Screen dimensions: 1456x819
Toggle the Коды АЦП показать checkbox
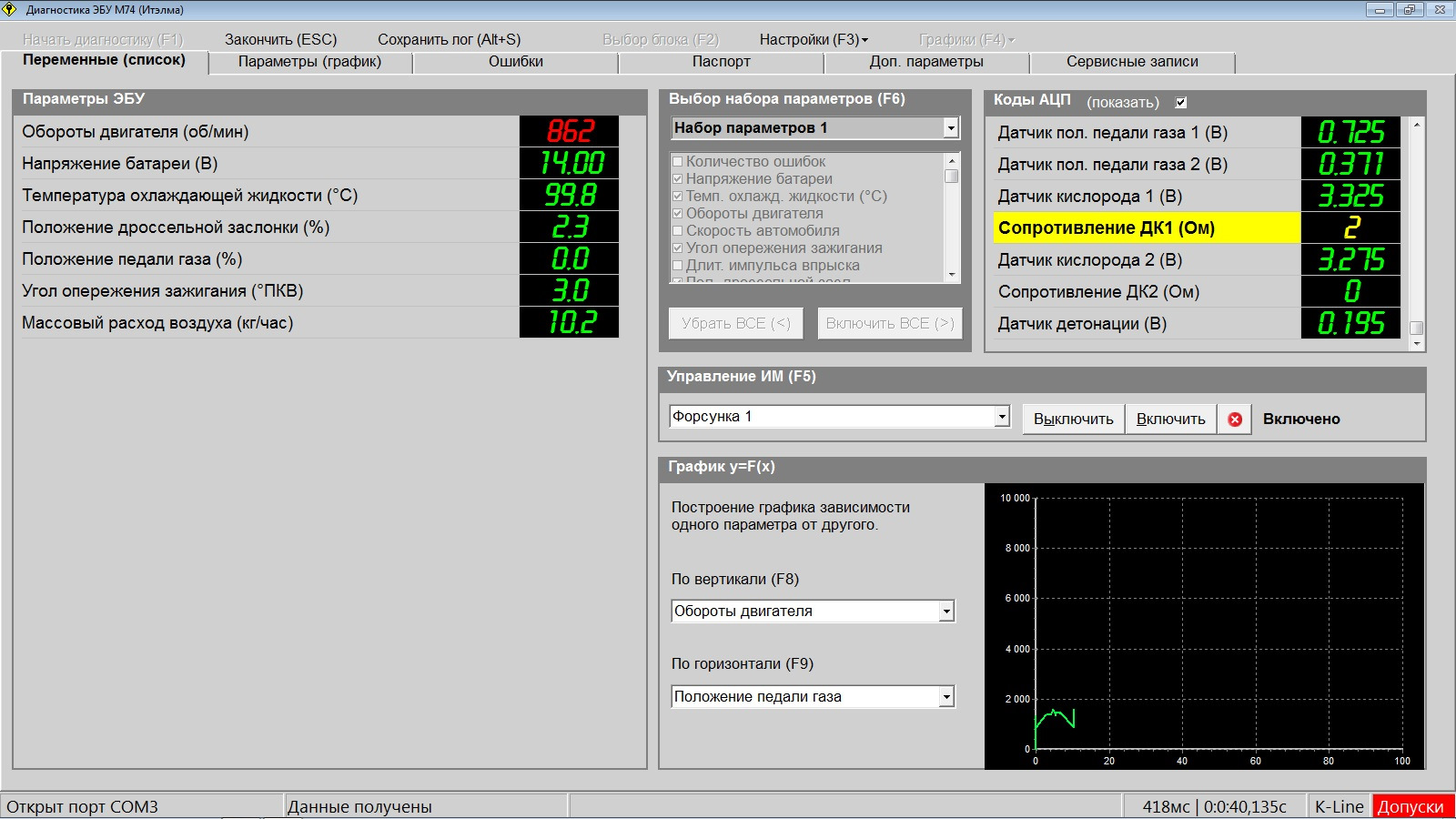tap(1181, 103)
